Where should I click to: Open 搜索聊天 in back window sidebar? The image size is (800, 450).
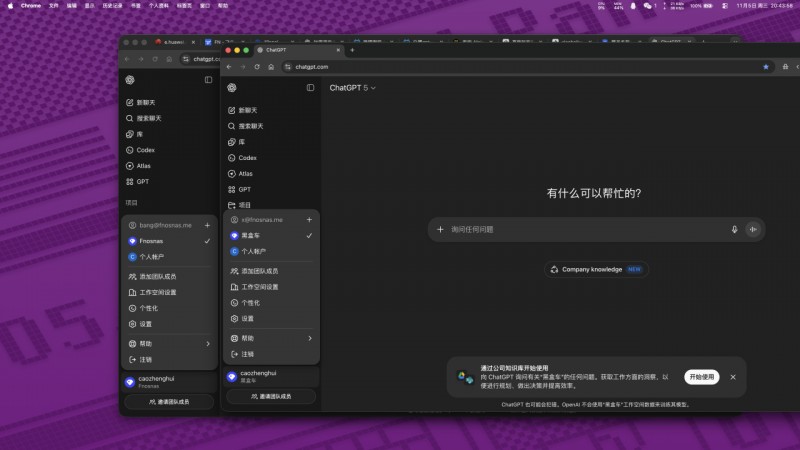169,118
